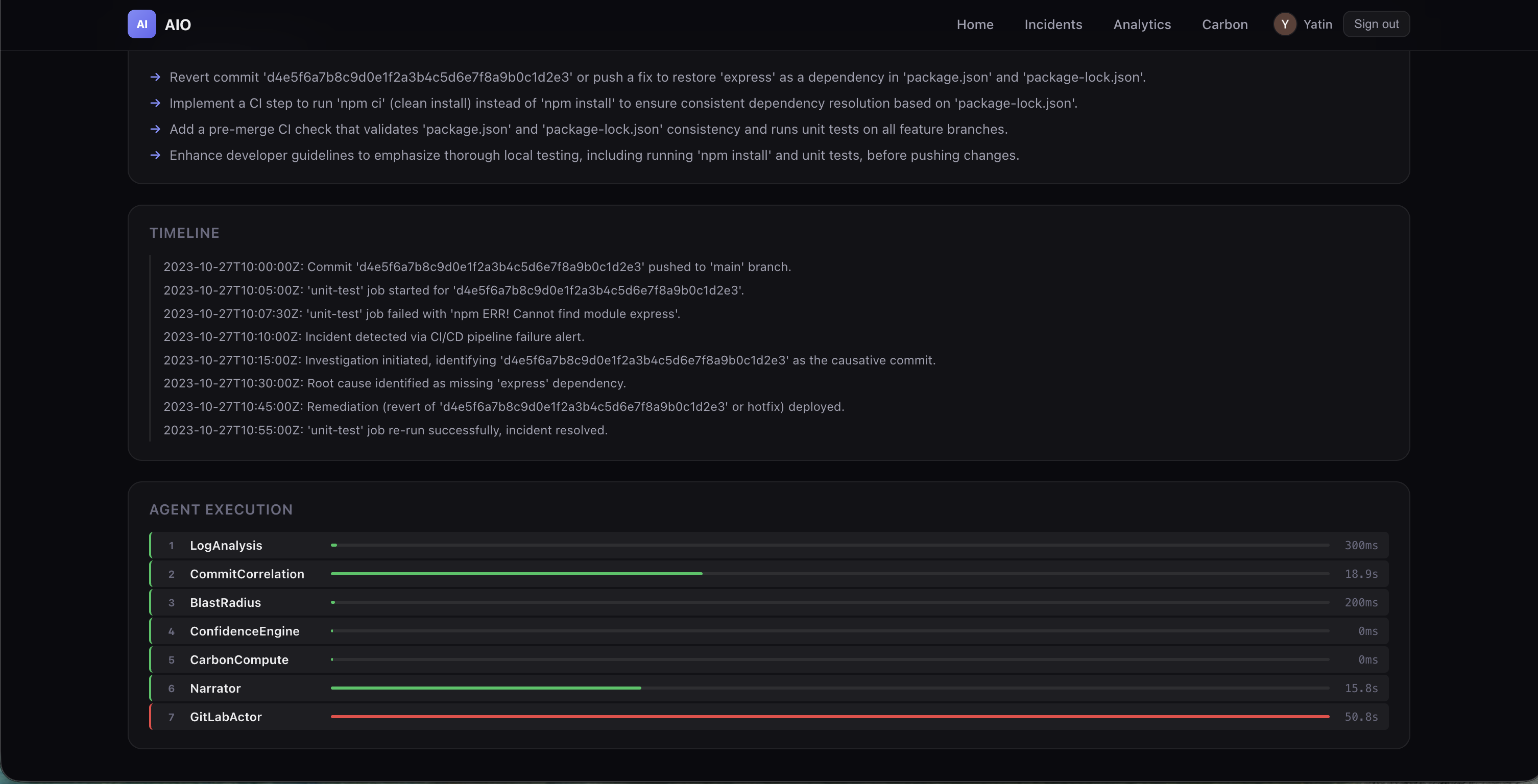Select the Narrator agent row
The height and width of the screenshot is (784, 1538).
(x=215, y=689)
